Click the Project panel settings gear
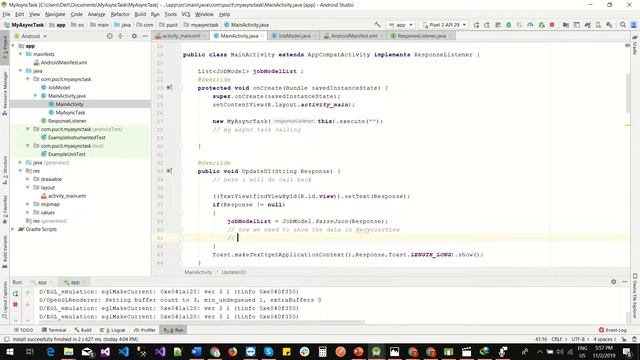Image resolution: width=640 pixels, height=360 pixels. [134, 36]
